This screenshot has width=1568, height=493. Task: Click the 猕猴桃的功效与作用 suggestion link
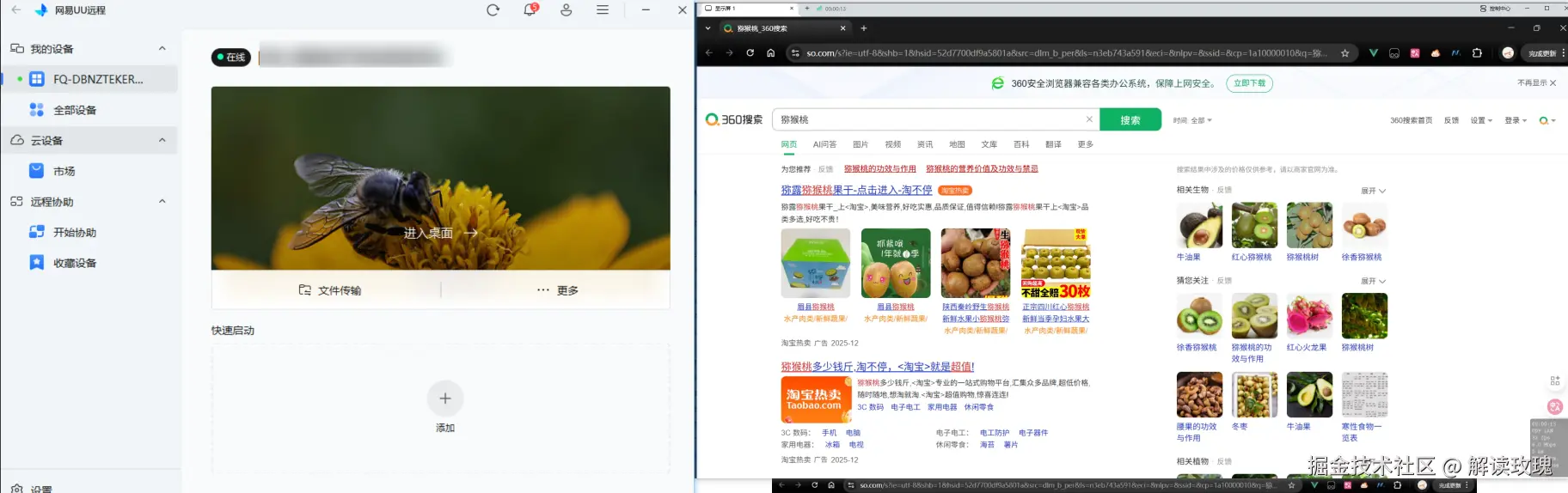point(880,169)
